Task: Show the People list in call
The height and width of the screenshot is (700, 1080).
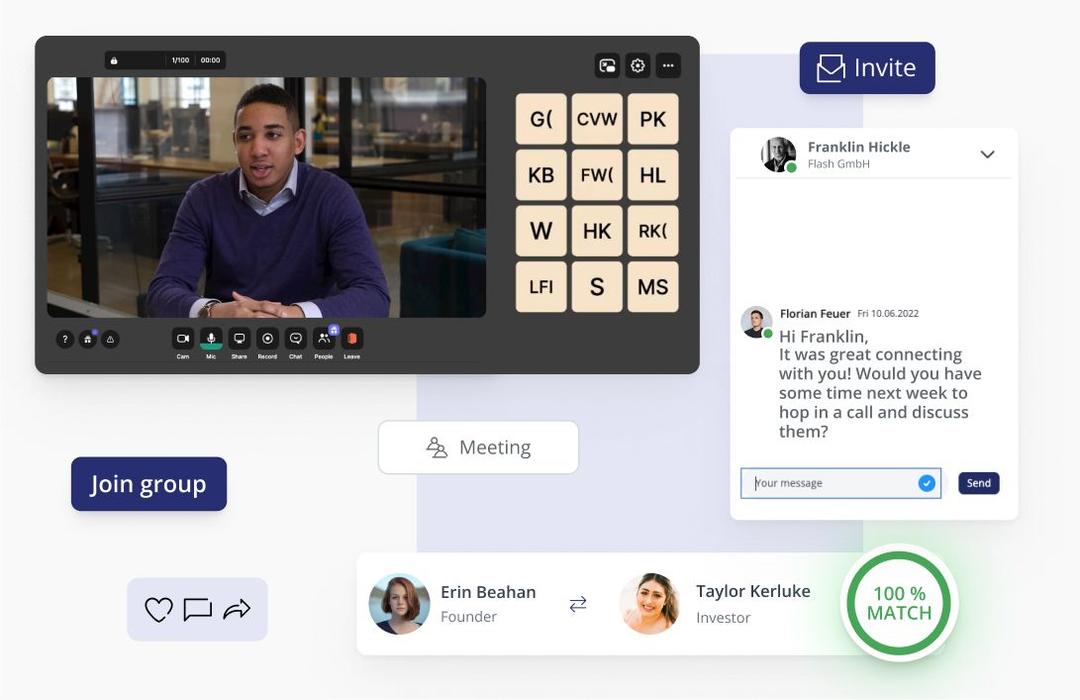Action: pyautogui.click(x=324, y=339)
